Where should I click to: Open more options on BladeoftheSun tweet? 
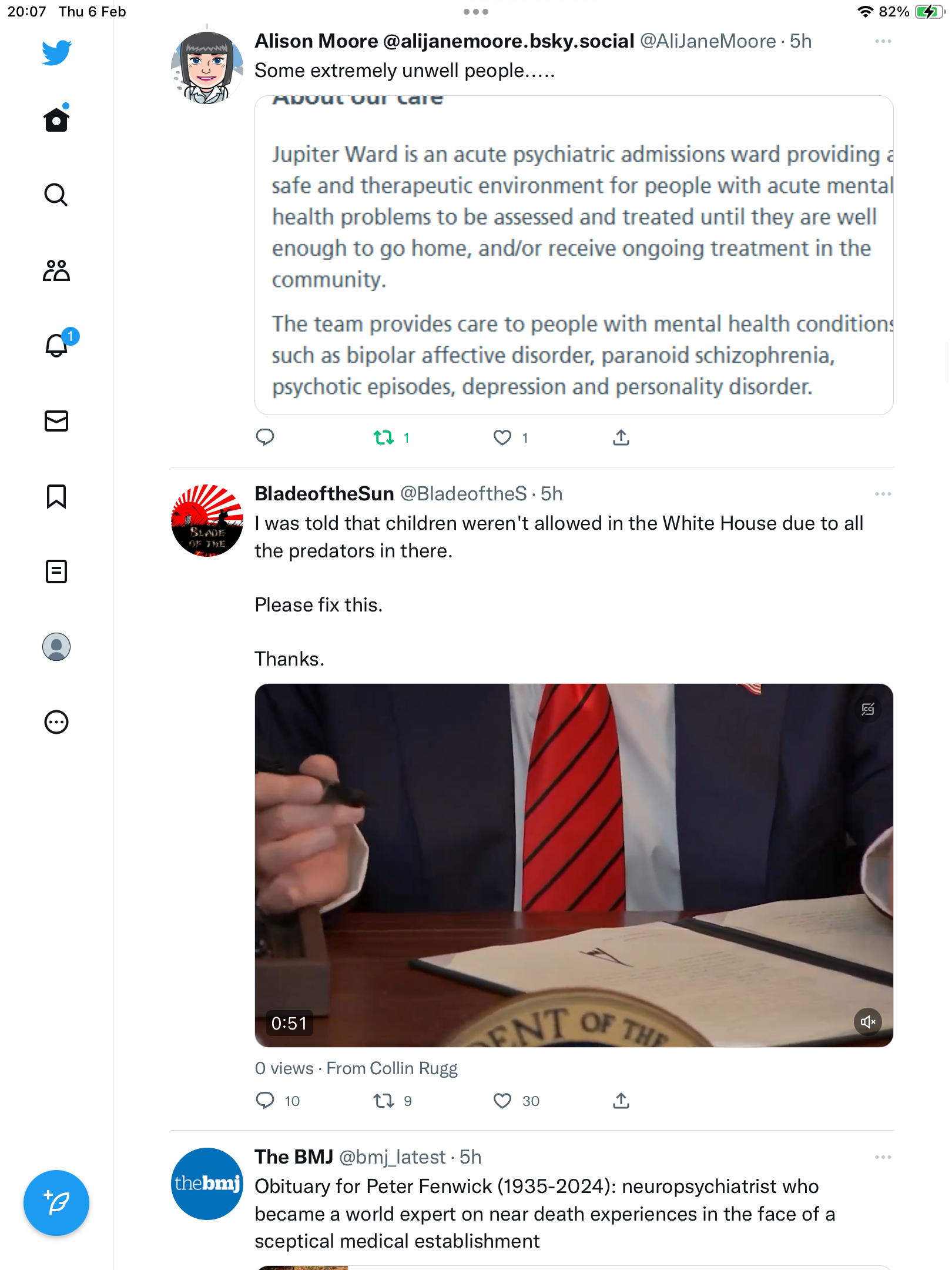pyautogui.click(x=883, y=494)
